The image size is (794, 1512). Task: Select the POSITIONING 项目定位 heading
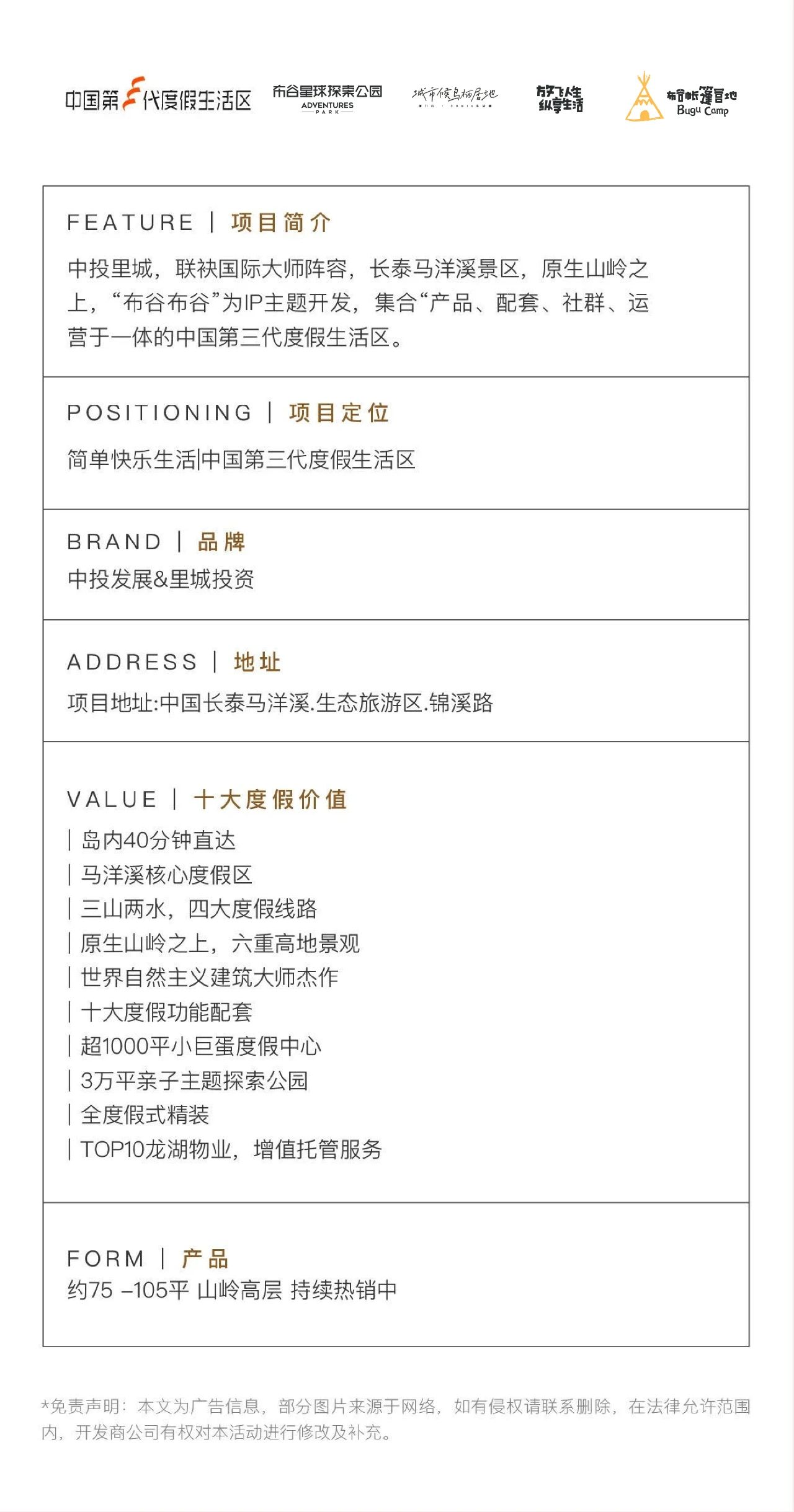[228, 412]
